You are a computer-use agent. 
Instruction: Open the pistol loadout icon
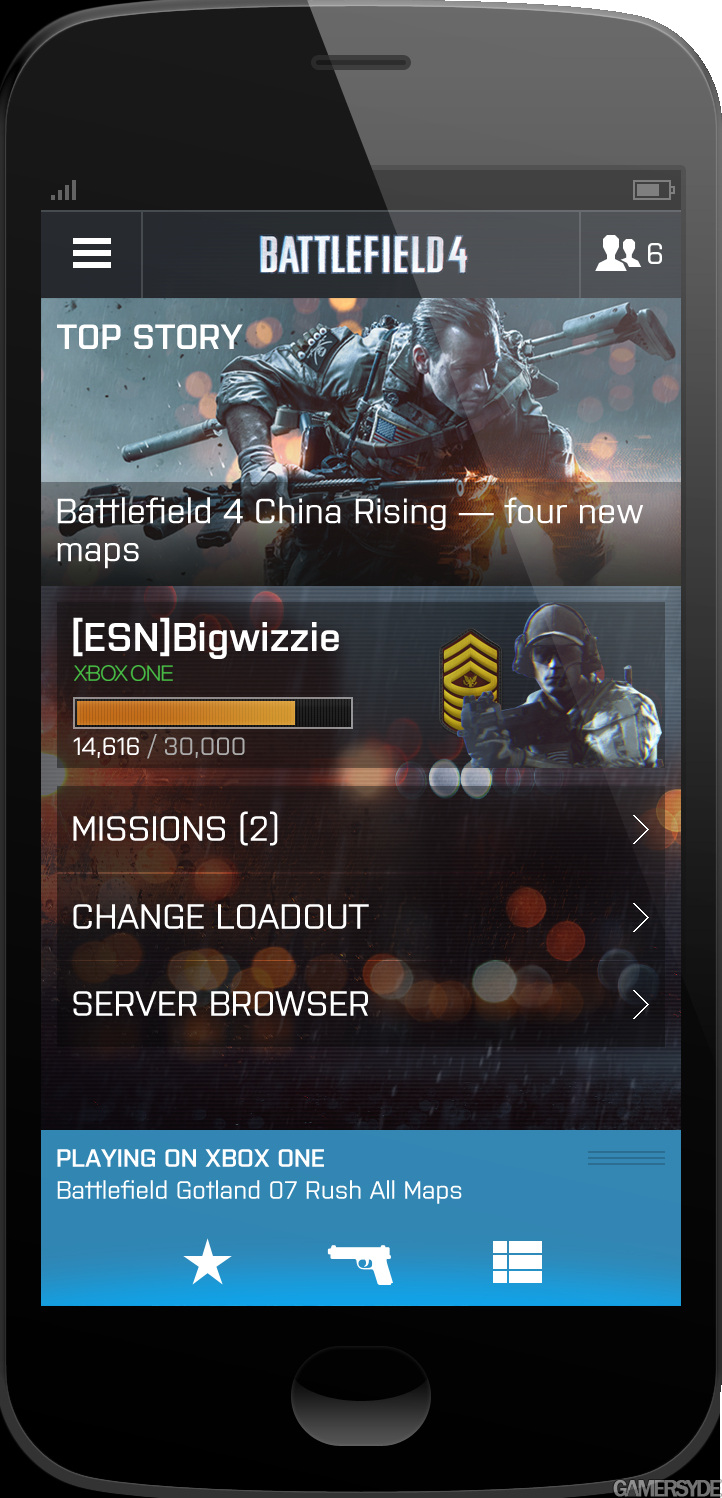361,1263
